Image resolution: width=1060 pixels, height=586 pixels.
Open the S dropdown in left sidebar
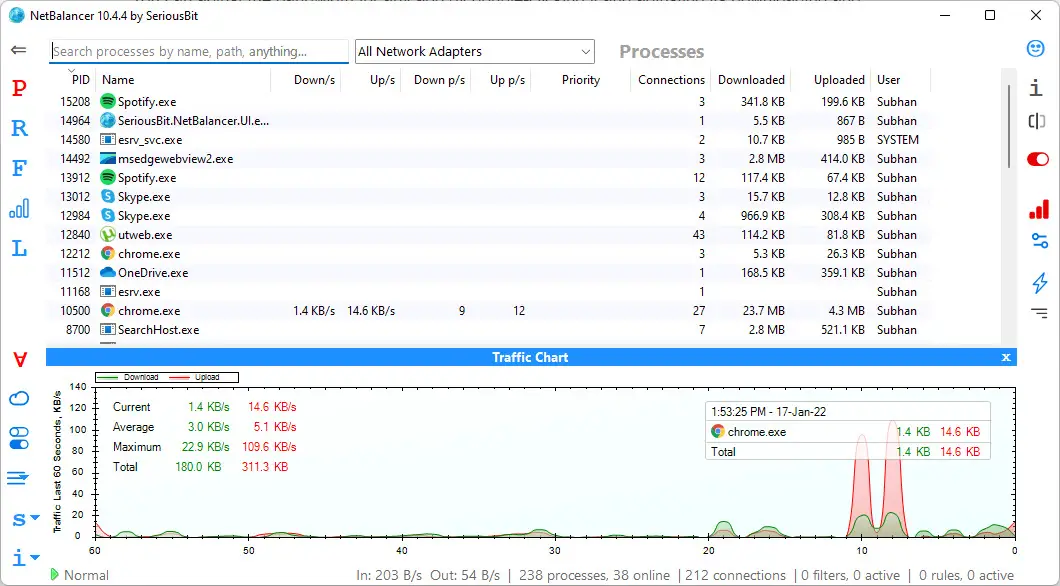(x=26, y=519)
